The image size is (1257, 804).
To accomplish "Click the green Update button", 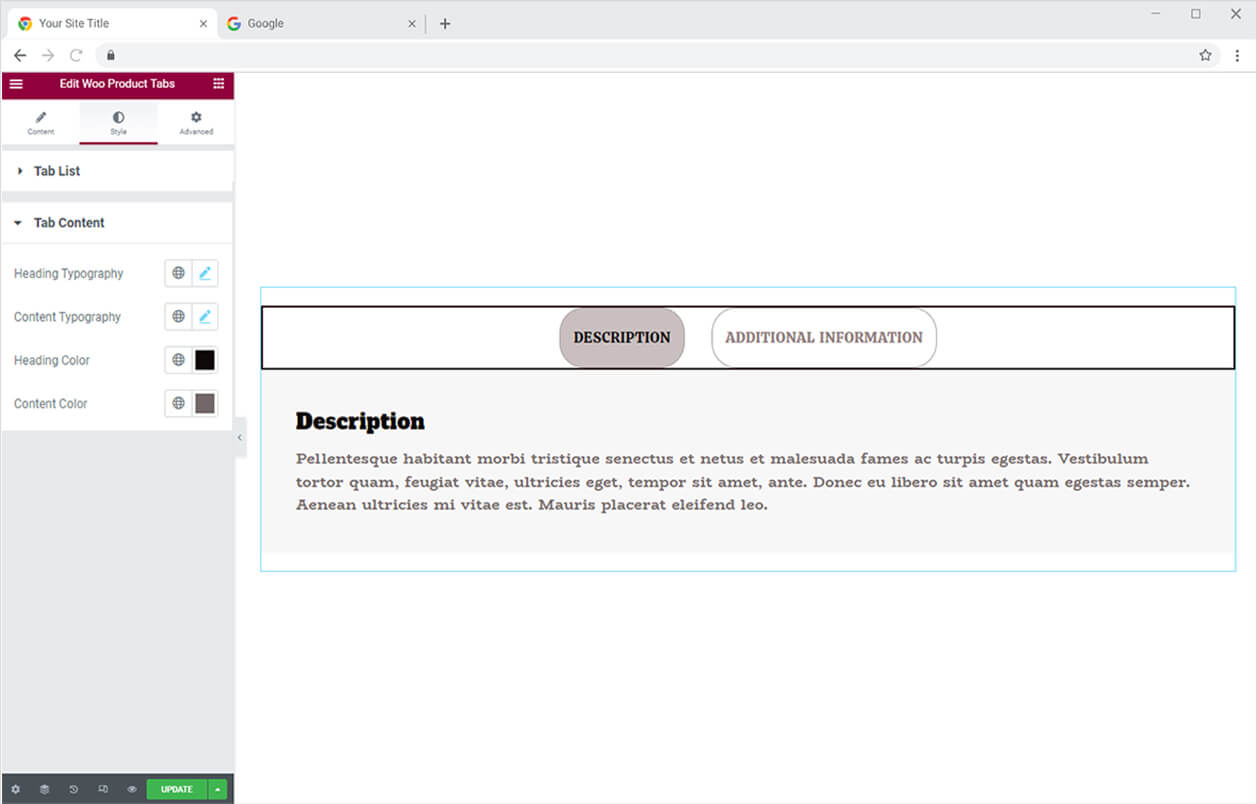I will tap(176, 789).
